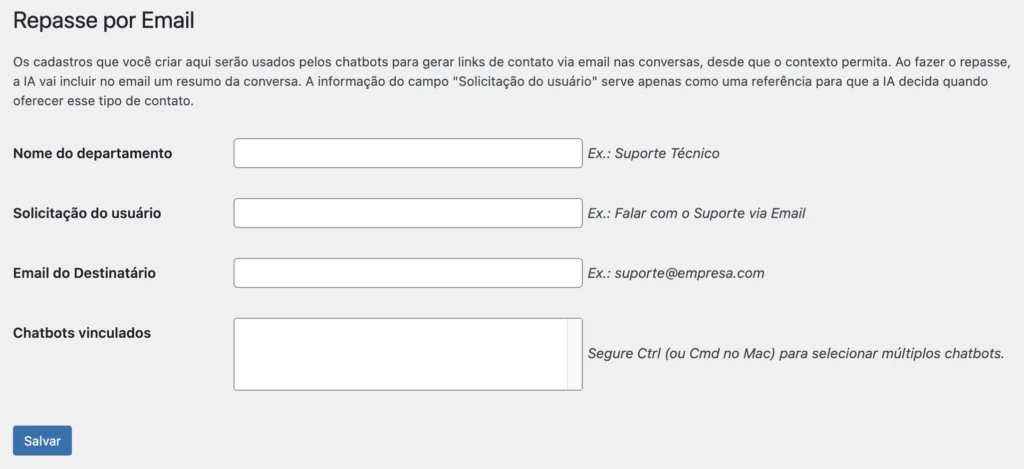Click the scrollbar of the chatbots list
Image resolution: width=1024 pixels, height=469 pixels.
(574, 354)
